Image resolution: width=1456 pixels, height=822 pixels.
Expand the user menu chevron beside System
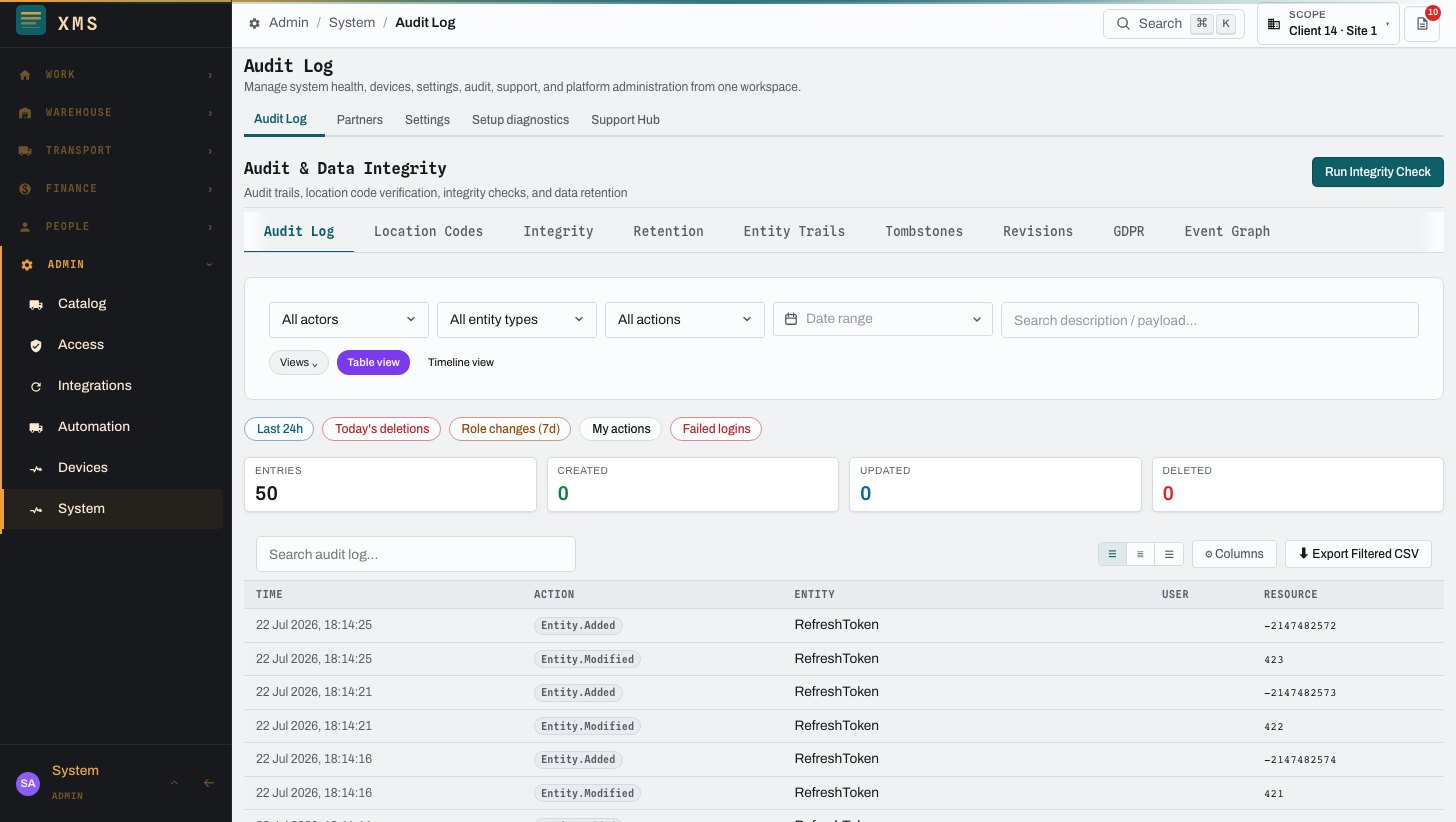[x=174, y=783]
